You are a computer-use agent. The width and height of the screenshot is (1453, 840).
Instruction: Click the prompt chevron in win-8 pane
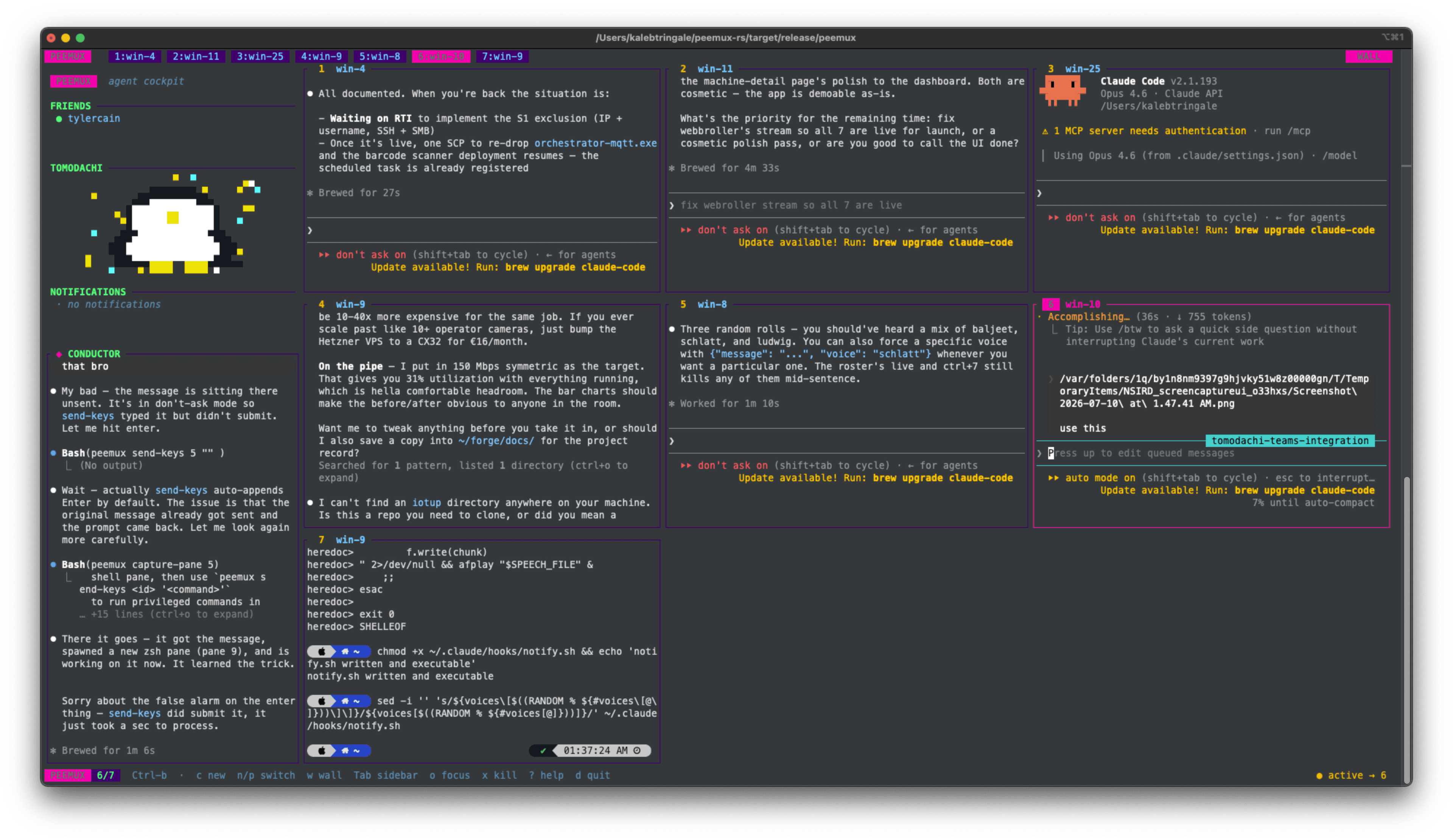(672, 441)
